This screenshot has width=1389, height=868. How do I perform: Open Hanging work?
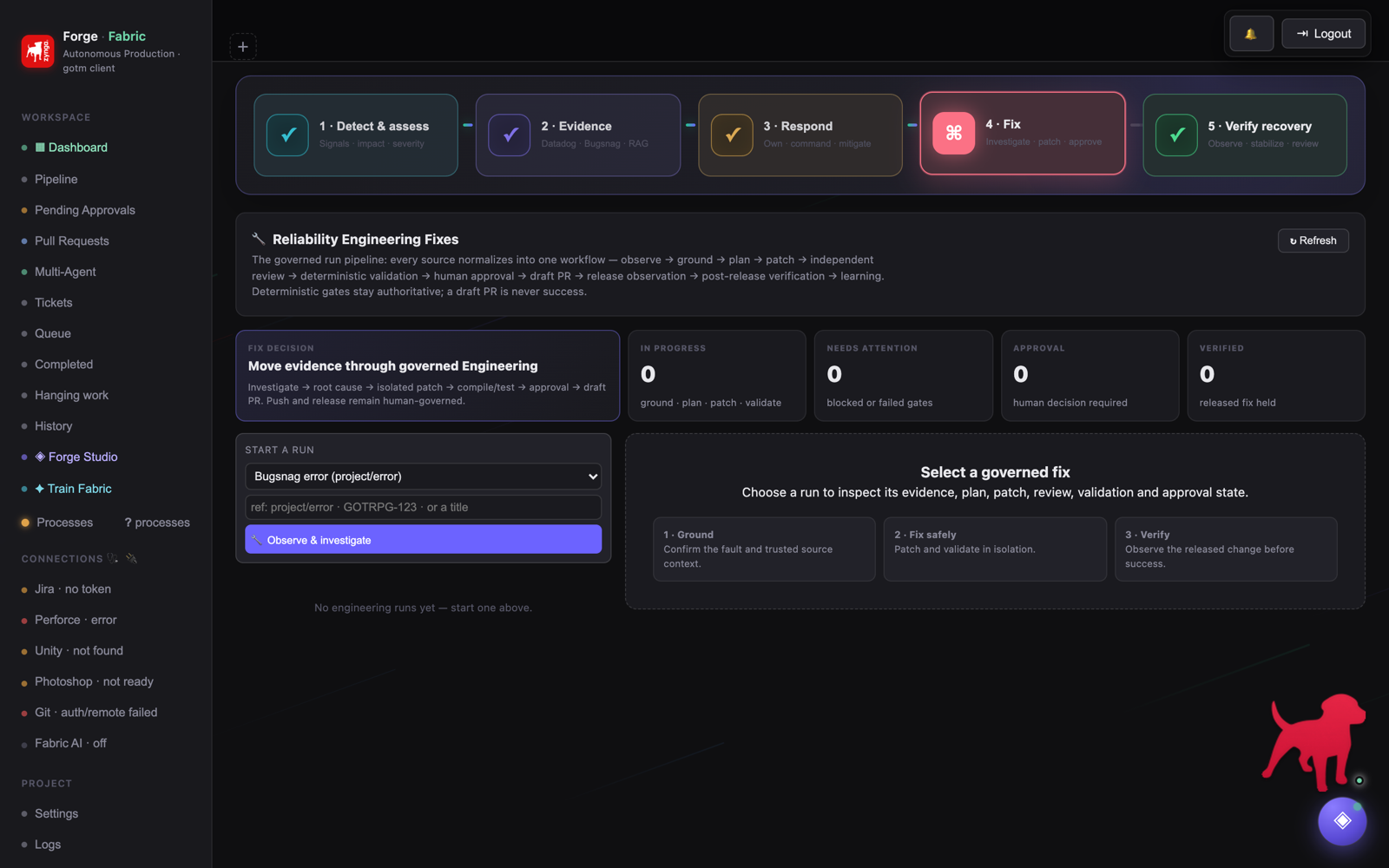(x=71, y=395)
